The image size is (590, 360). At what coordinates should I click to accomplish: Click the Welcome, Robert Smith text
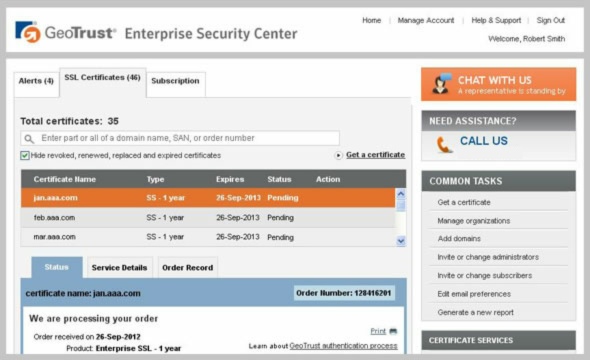coord(526,39)
